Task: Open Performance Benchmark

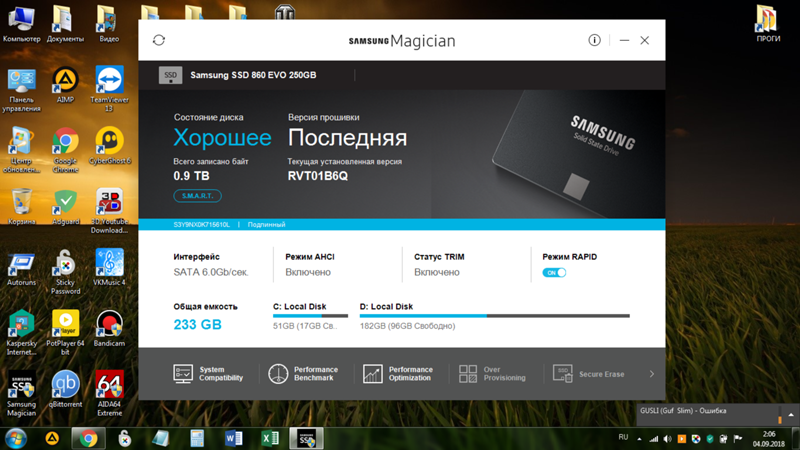Action: point(303,374)
